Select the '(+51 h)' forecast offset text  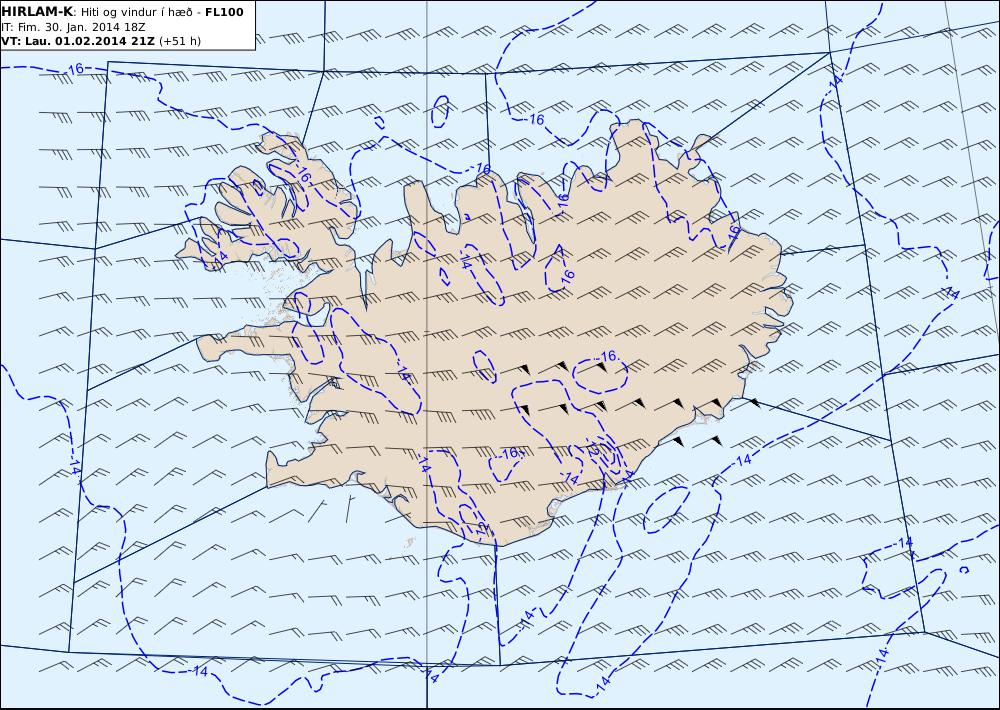pyautogui.click(x=180, y=41)
